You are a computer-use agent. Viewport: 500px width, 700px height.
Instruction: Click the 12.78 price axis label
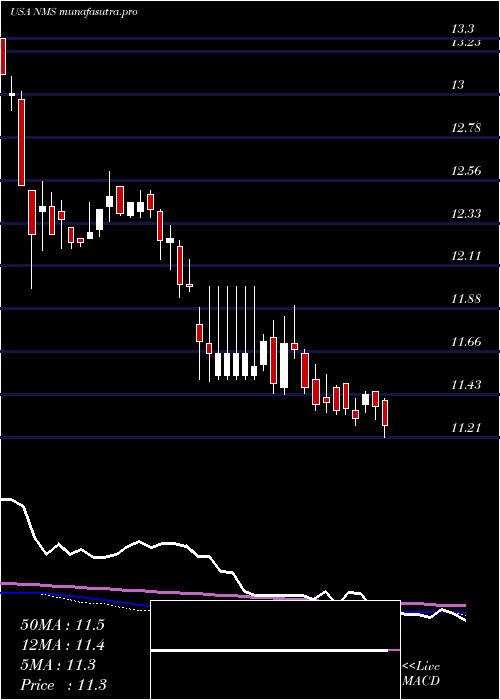(466, 129)
